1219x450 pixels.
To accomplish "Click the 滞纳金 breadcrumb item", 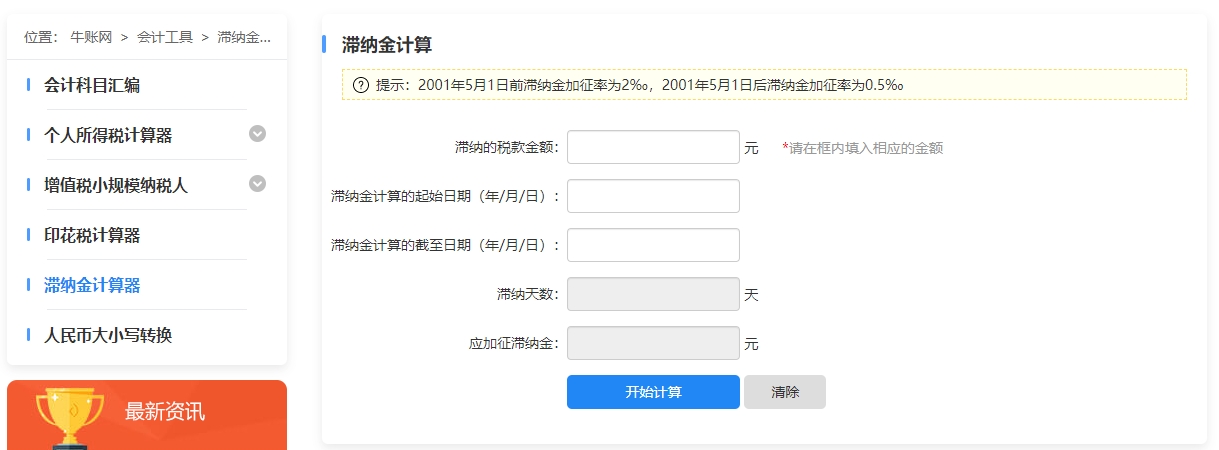I will pos(244,37).
